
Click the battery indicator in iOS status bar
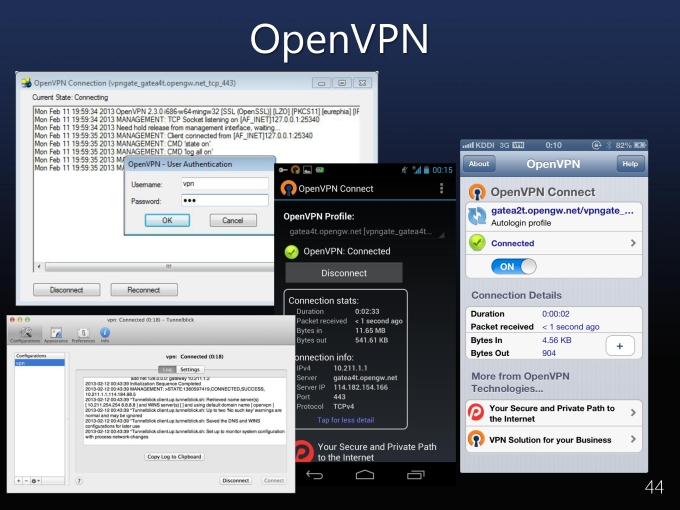click(639, 145)
